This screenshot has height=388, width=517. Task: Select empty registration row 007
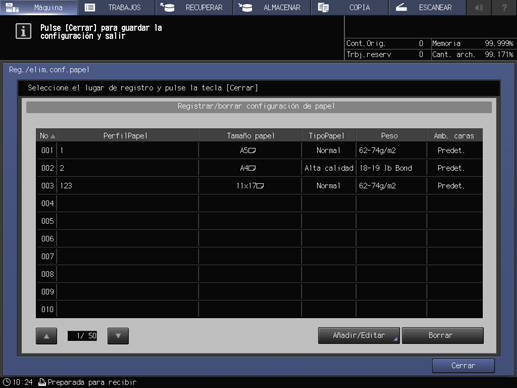coord(259,256)
